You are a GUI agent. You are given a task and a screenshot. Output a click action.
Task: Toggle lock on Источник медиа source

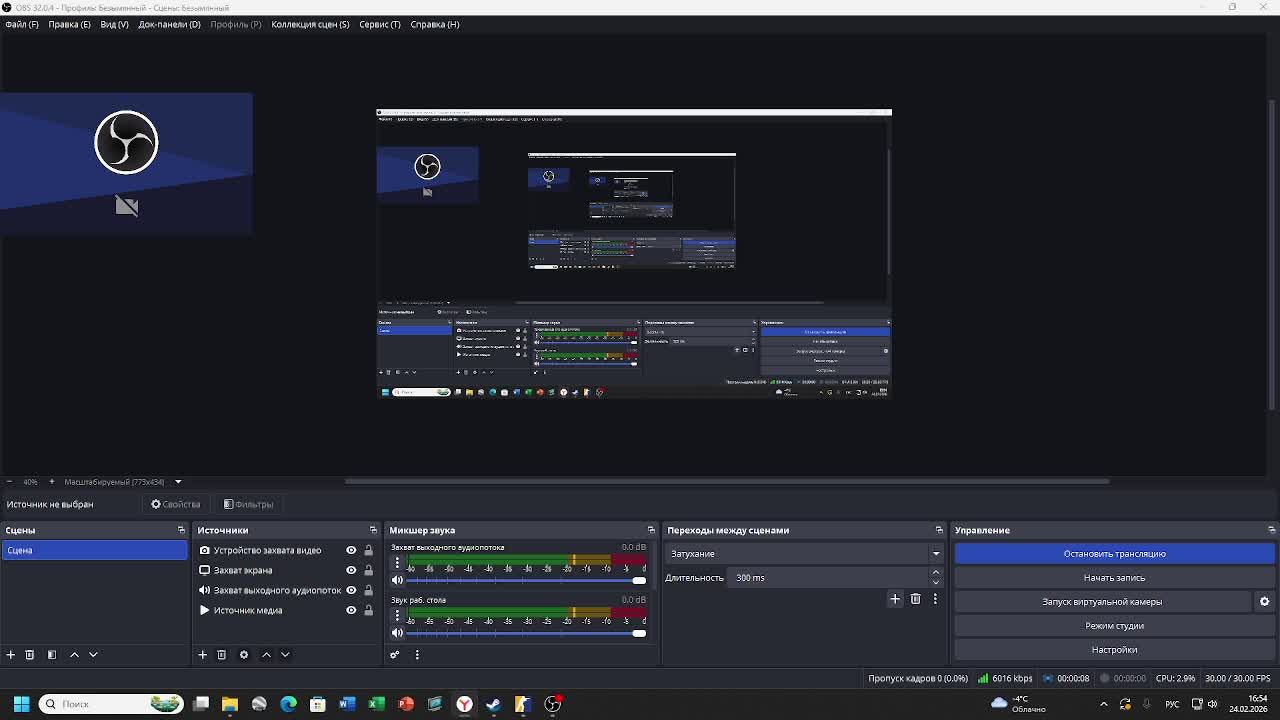coord(368,610)
